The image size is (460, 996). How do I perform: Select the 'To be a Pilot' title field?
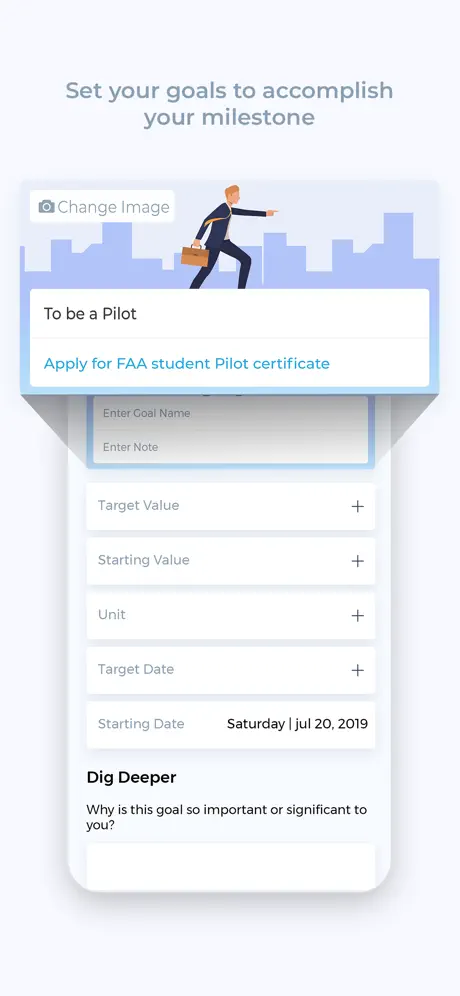[x=229, y=314]
